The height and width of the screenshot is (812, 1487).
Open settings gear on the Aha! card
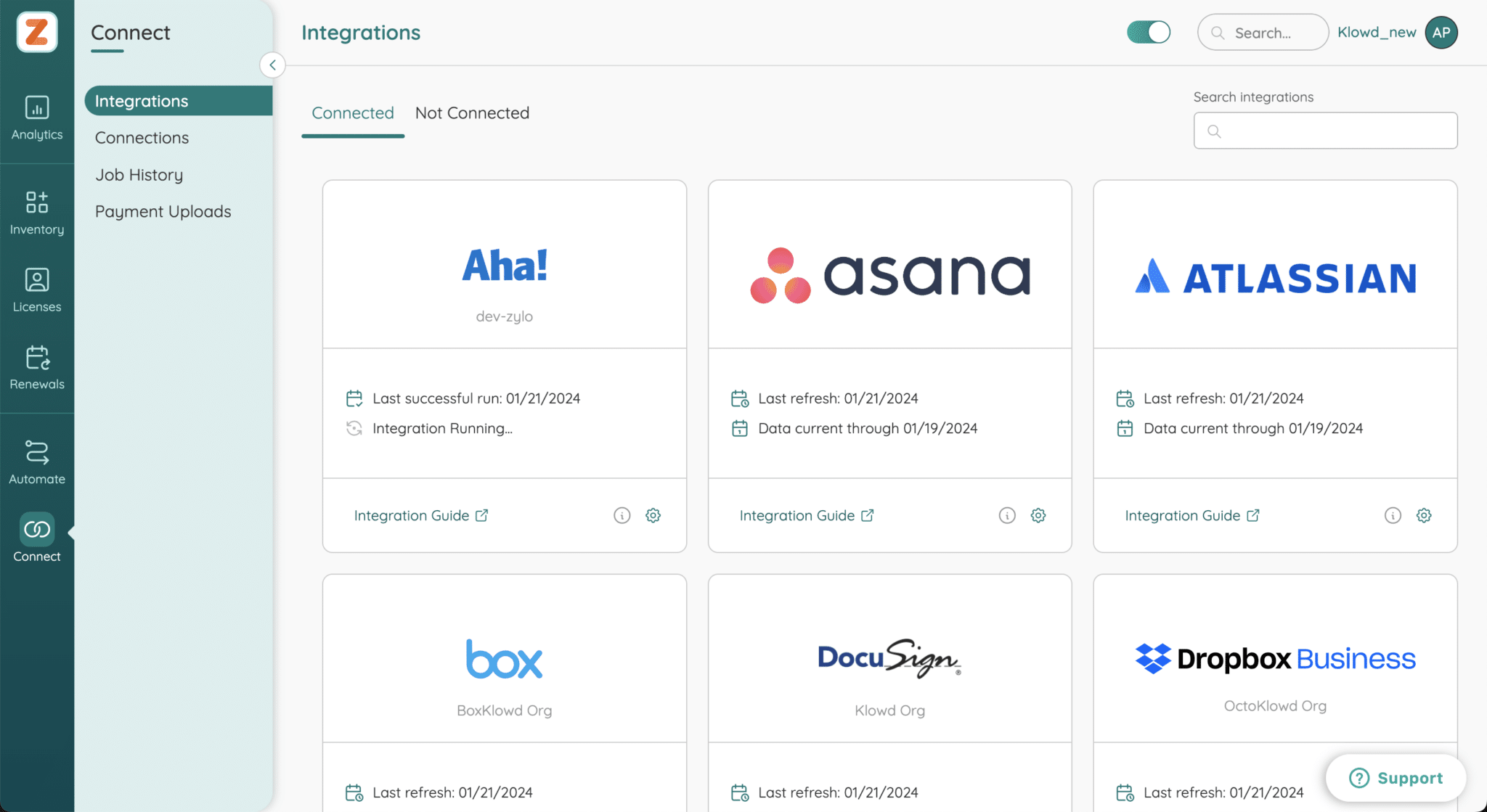653,515
